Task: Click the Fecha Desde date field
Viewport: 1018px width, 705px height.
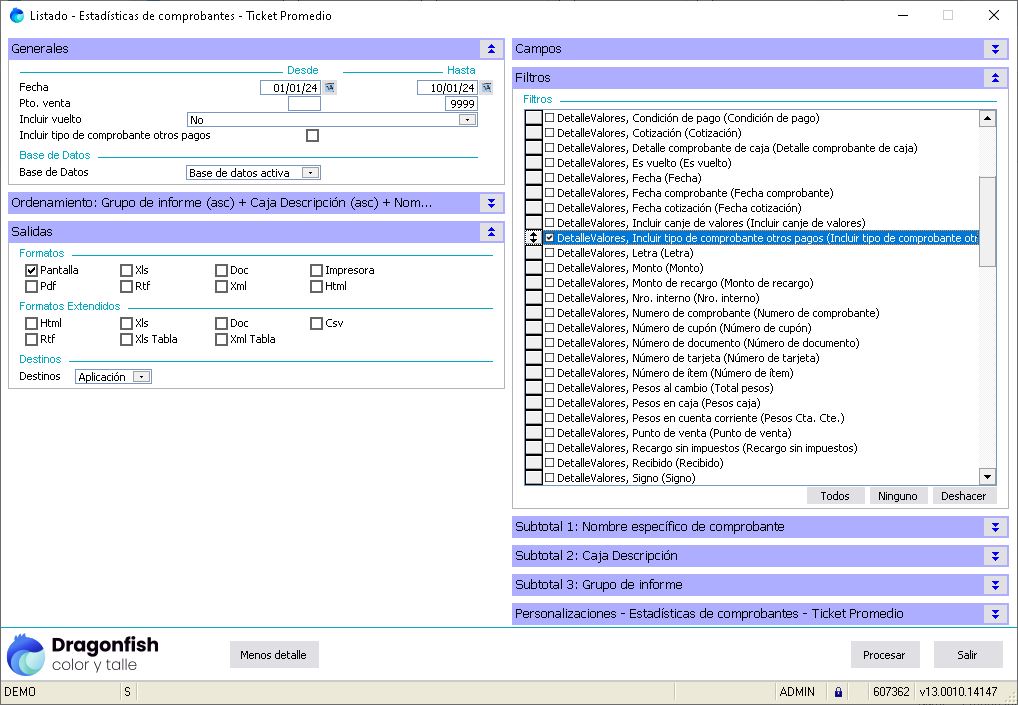Action: (x=290, y=88)
